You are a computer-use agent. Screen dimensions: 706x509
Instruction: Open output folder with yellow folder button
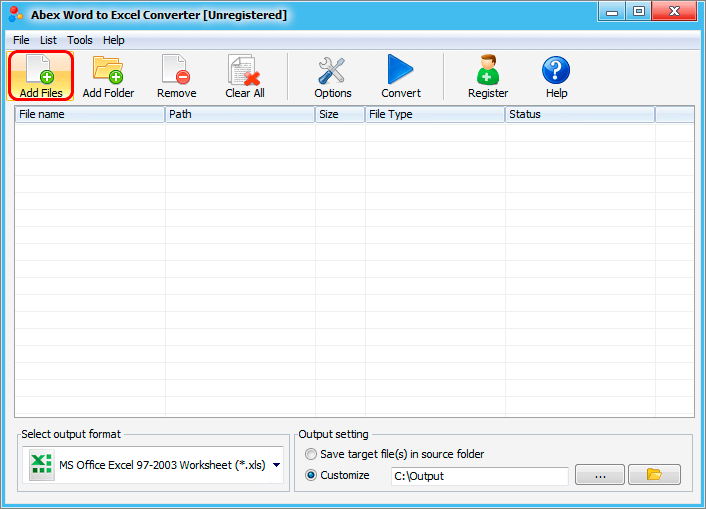tap(654, 475)
